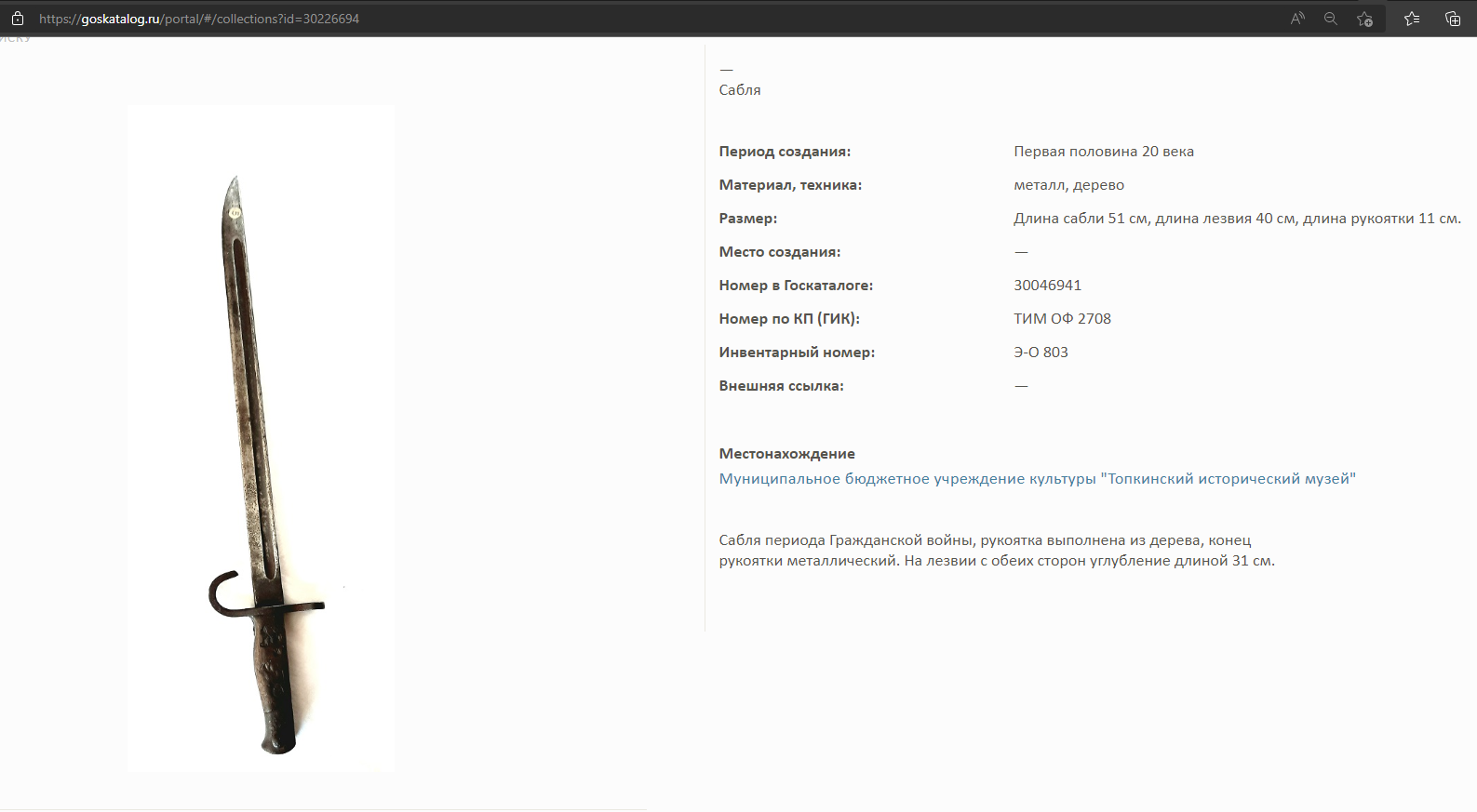Viewport: 1477px width, 812px height.
Task: Click the zoom magnifier icon in address bar
Action: click(1331, 19)
